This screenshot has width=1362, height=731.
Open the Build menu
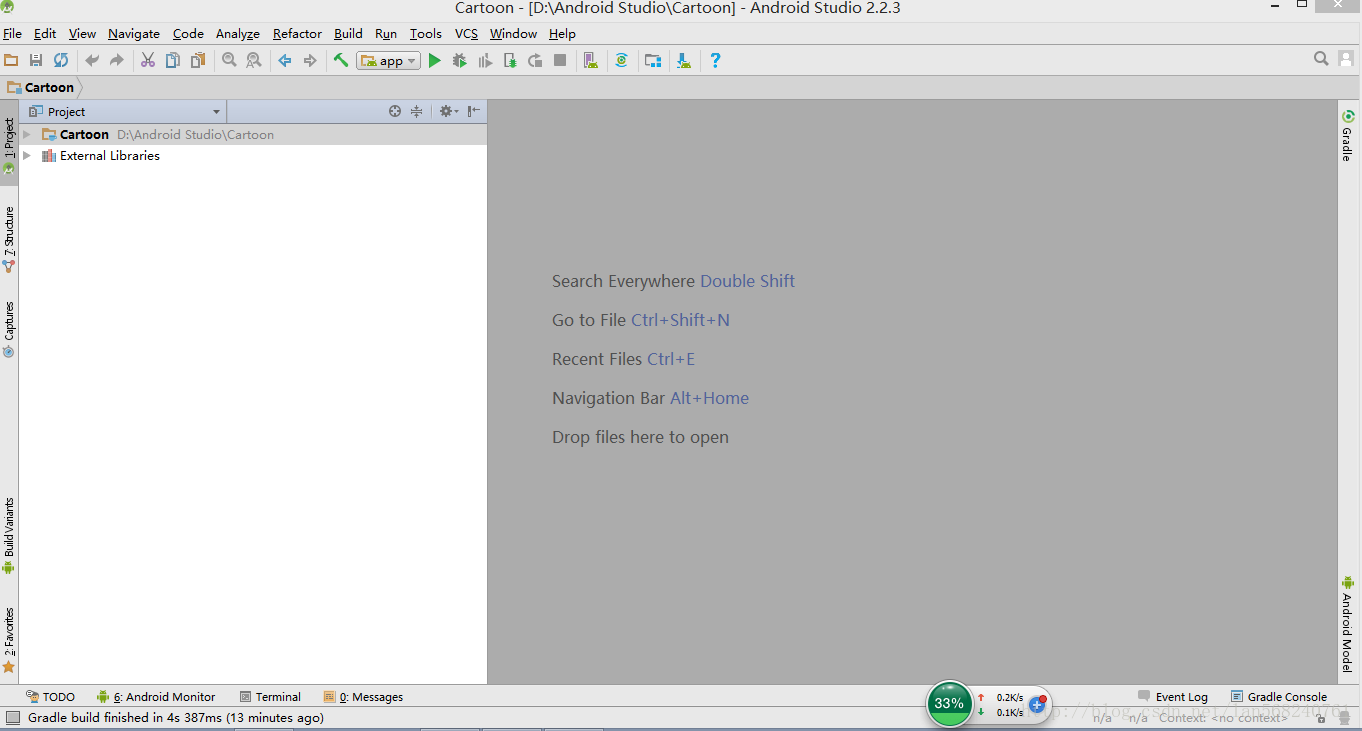pos(348,33)
